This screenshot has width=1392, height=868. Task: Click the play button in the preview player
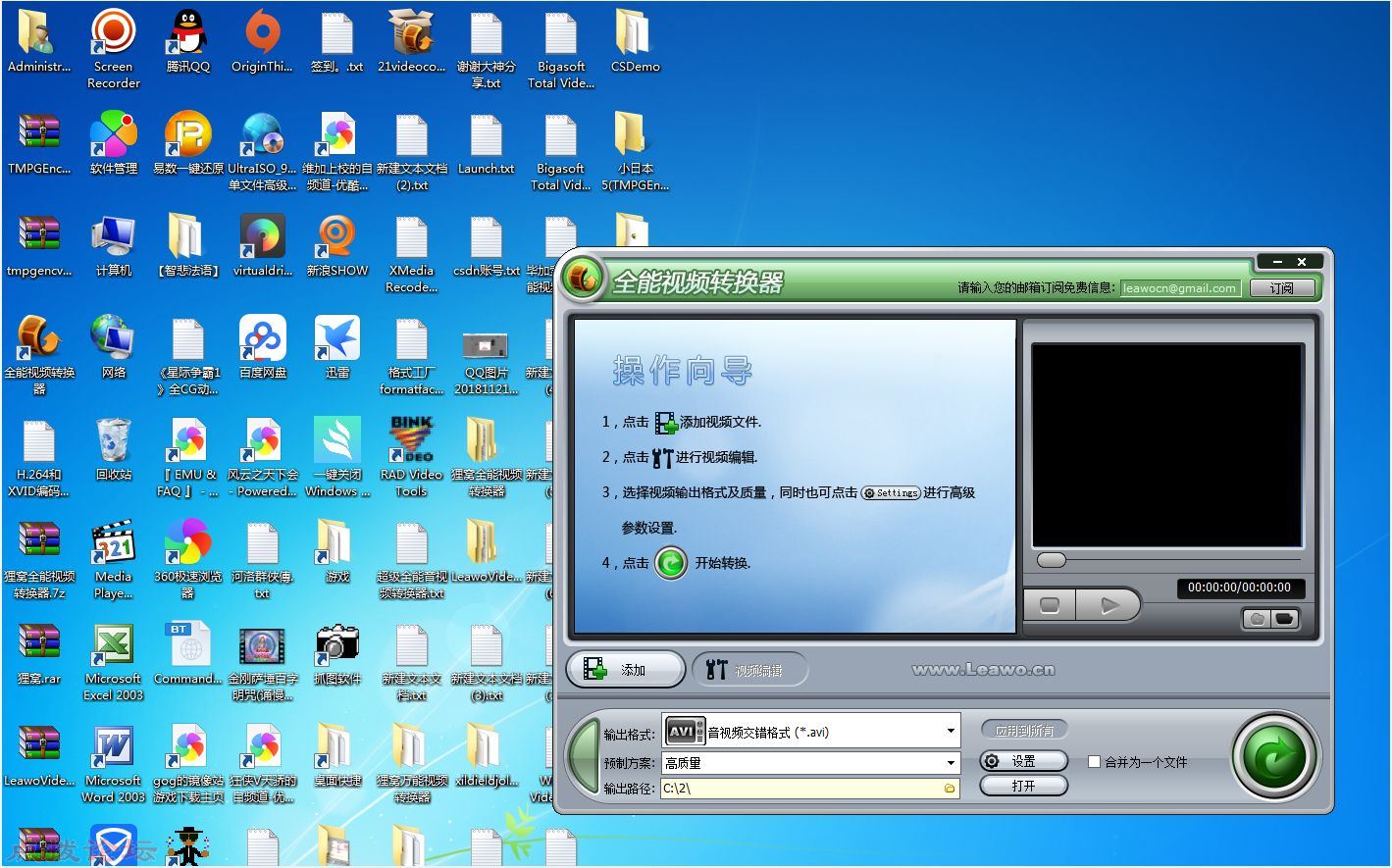point(1109,605)
